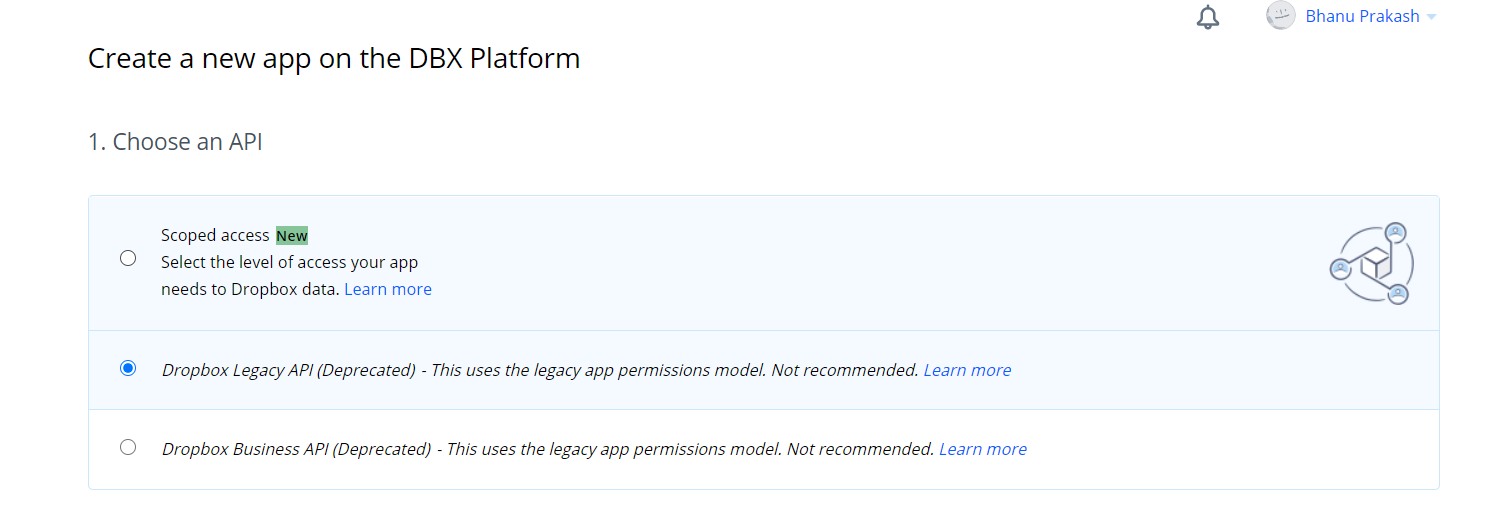Click the Scoped access network illustration
The image size is (1495, 529).
tap(1371, 264)
